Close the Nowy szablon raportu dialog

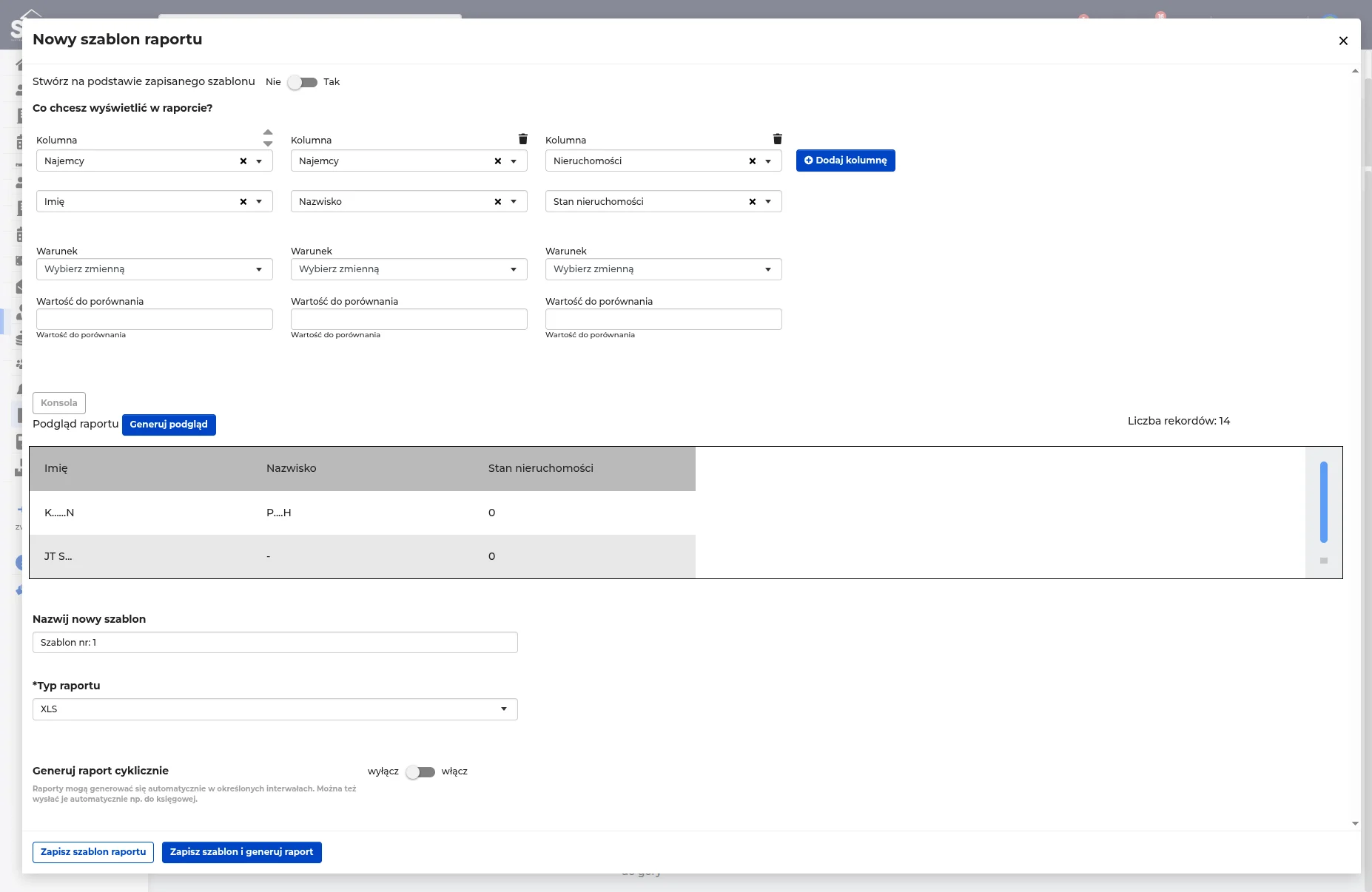(1343, 41)
